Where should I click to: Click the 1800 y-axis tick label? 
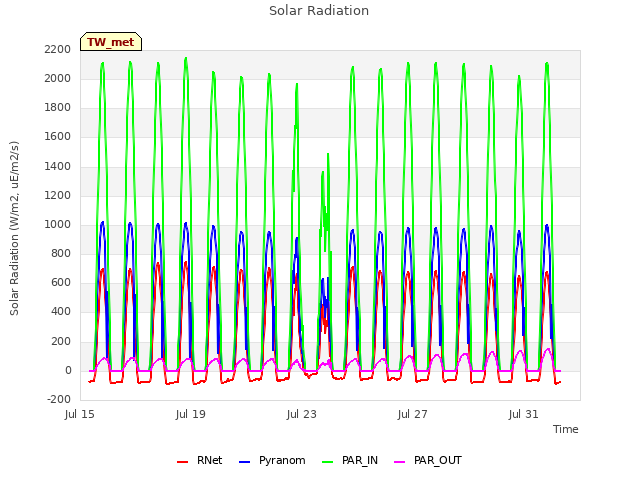58,107
